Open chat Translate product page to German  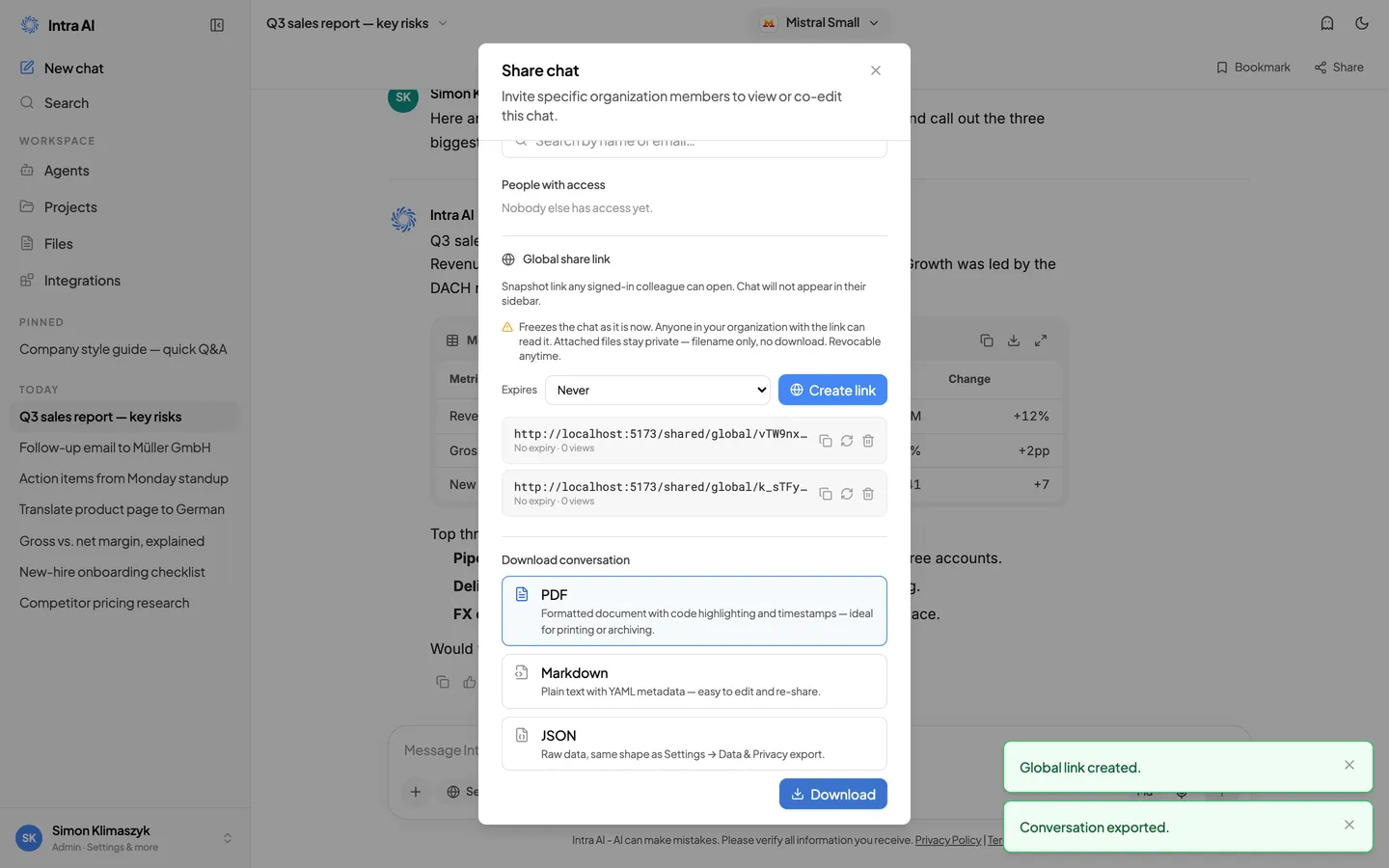(x=125, y=509)
